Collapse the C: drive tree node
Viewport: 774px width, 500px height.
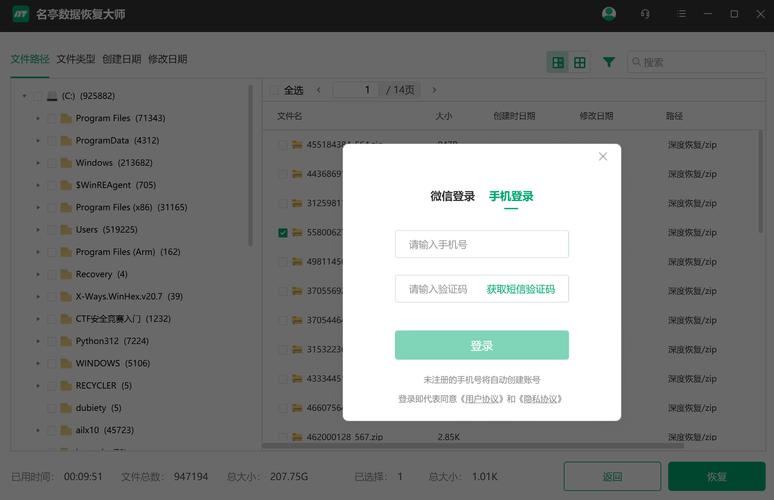pyautogui.click(x=24, y=96)
